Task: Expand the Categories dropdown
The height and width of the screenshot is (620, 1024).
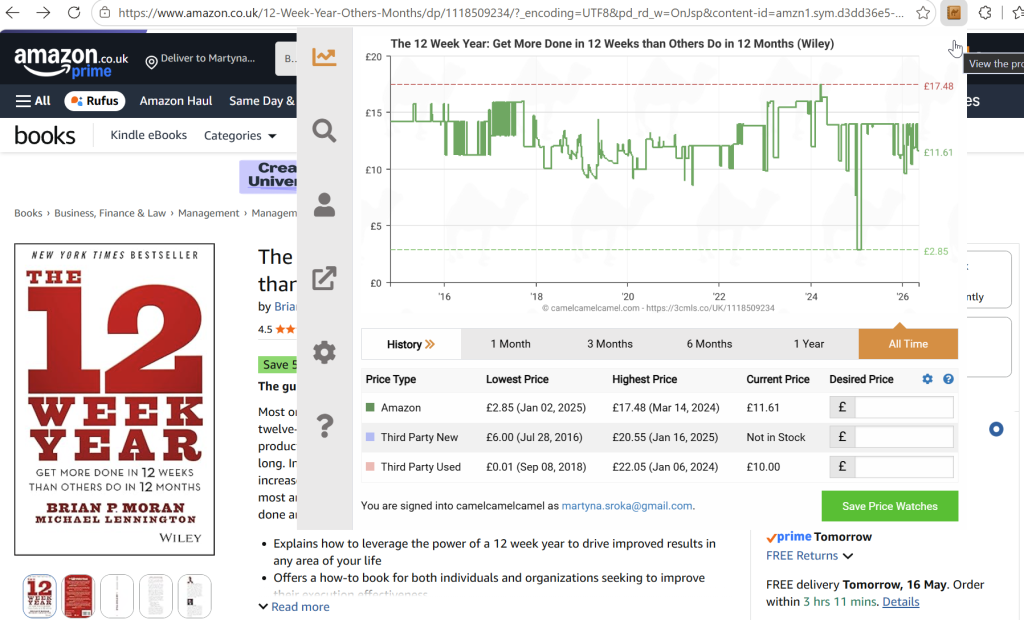Action: click(240, 135)
